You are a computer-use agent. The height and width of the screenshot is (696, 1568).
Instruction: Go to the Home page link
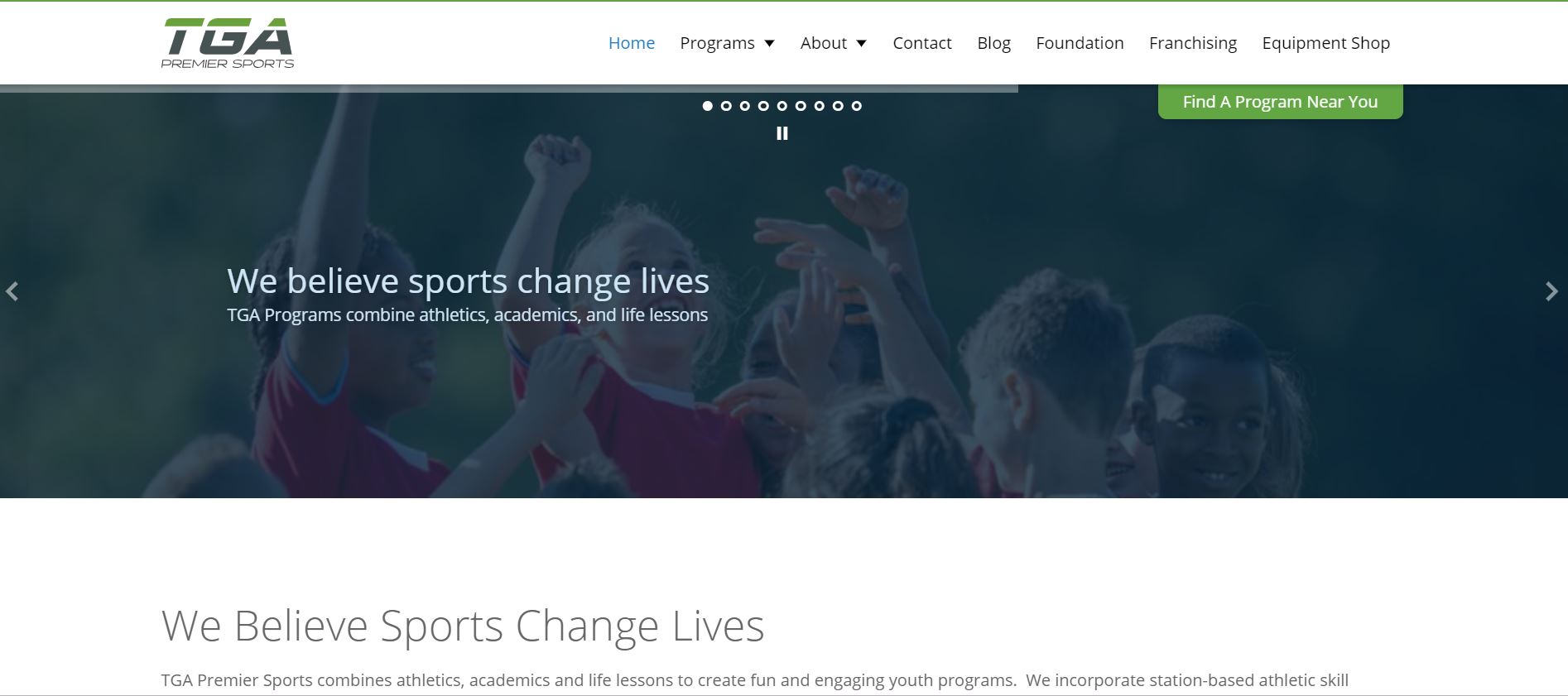(x=632, y=43)
